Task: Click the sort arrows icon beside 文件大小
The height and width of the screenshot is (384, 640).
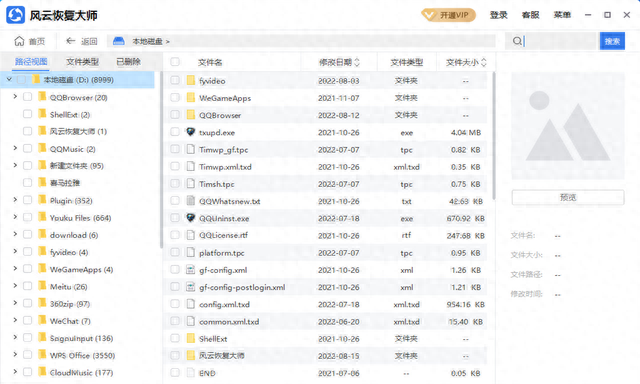Action: (x=484, y=62)
